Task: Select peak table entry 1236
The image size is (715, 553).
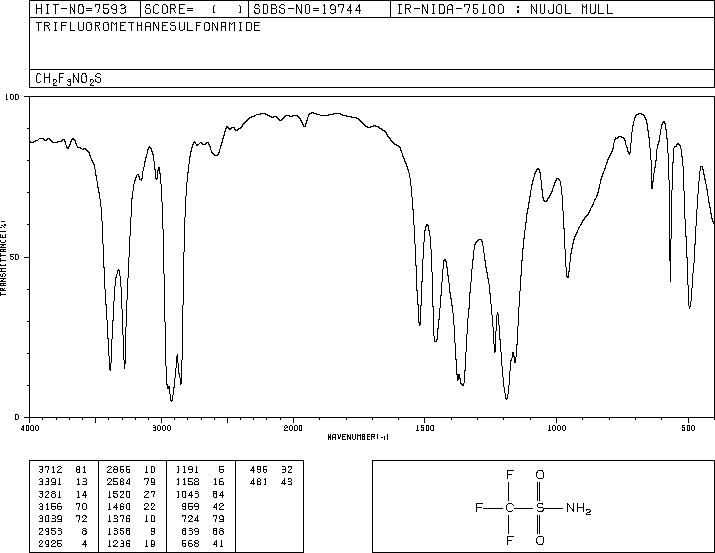Action: tap(119, 543)
